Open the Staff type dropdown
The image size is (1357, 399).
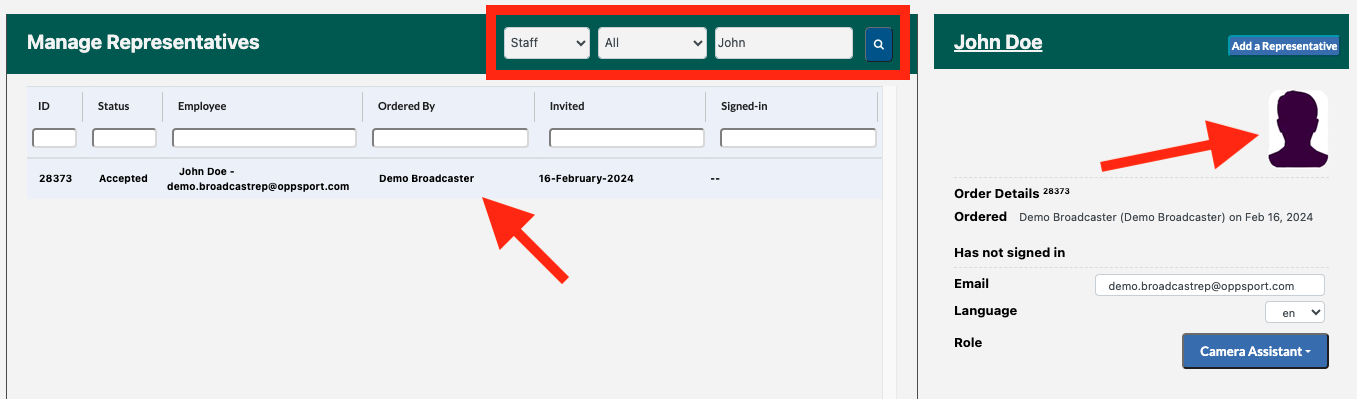pyautogui.click(x=547, y=43)
